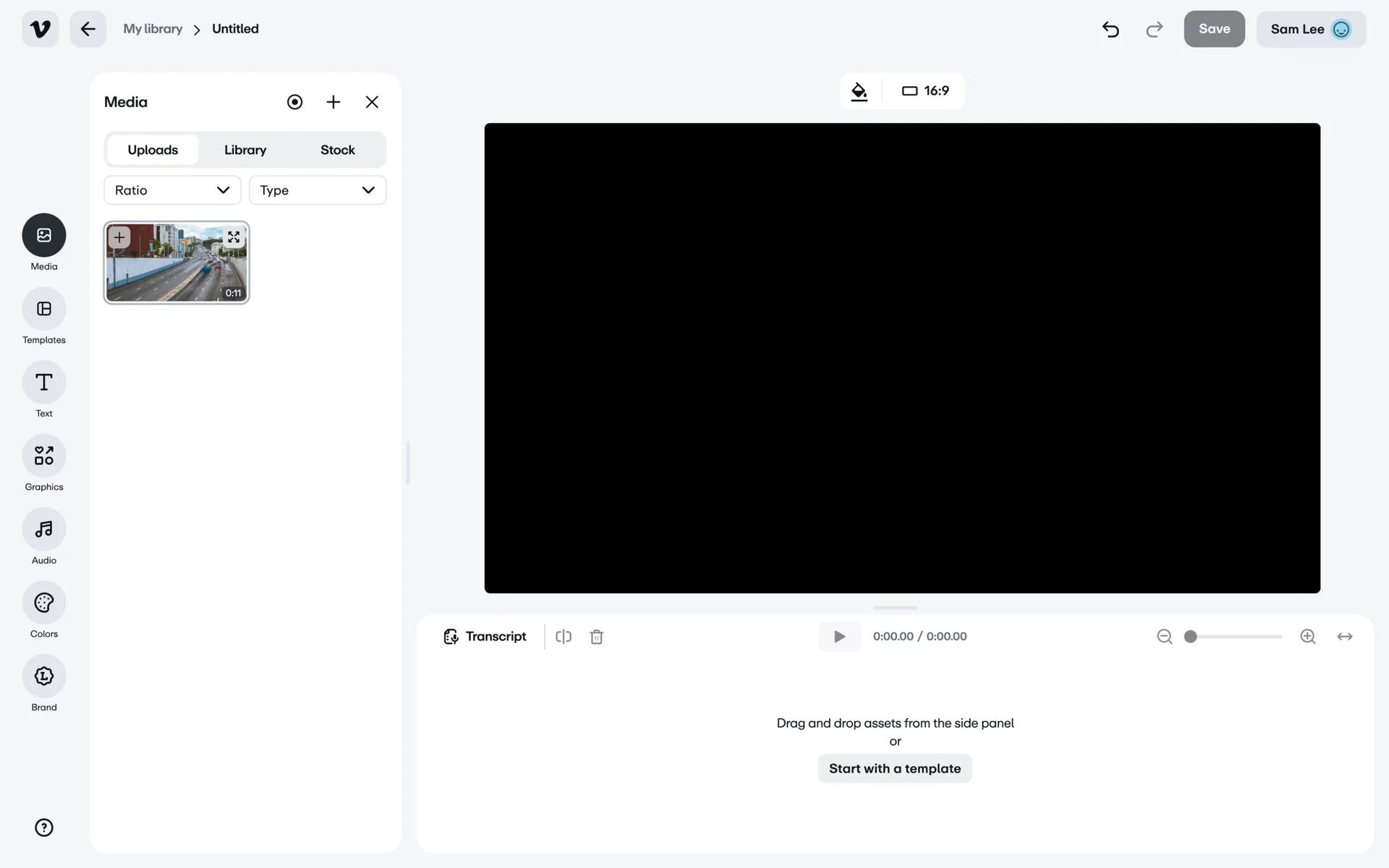The height and width of the screenshot is (868, 1389).
Task: Click the timeline zoom slider handle
Action: click(x=1190, y=637)
